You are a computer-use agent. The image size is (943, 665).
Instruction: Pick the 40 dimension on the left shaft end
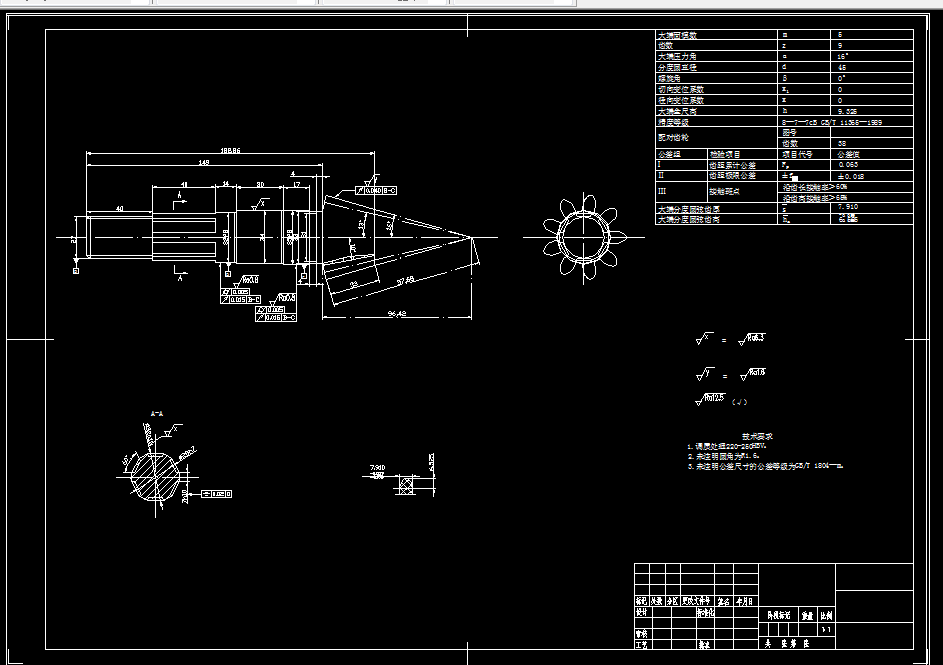(120, 209)
